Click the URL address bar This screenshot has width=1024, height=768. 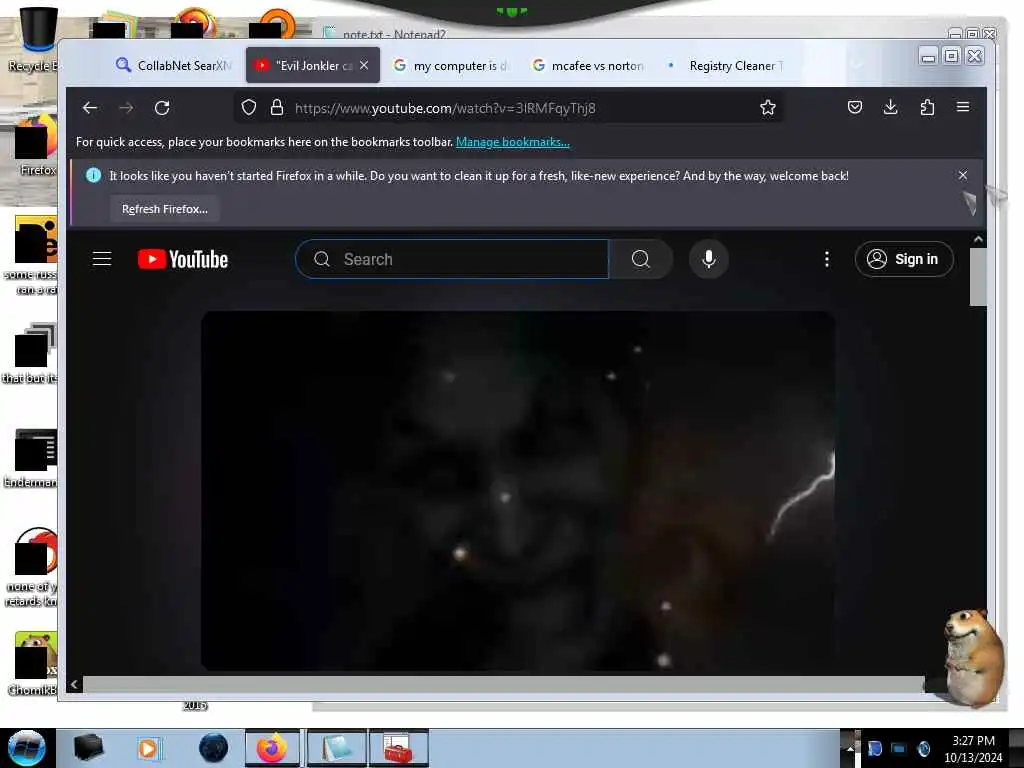click(509, 108)
